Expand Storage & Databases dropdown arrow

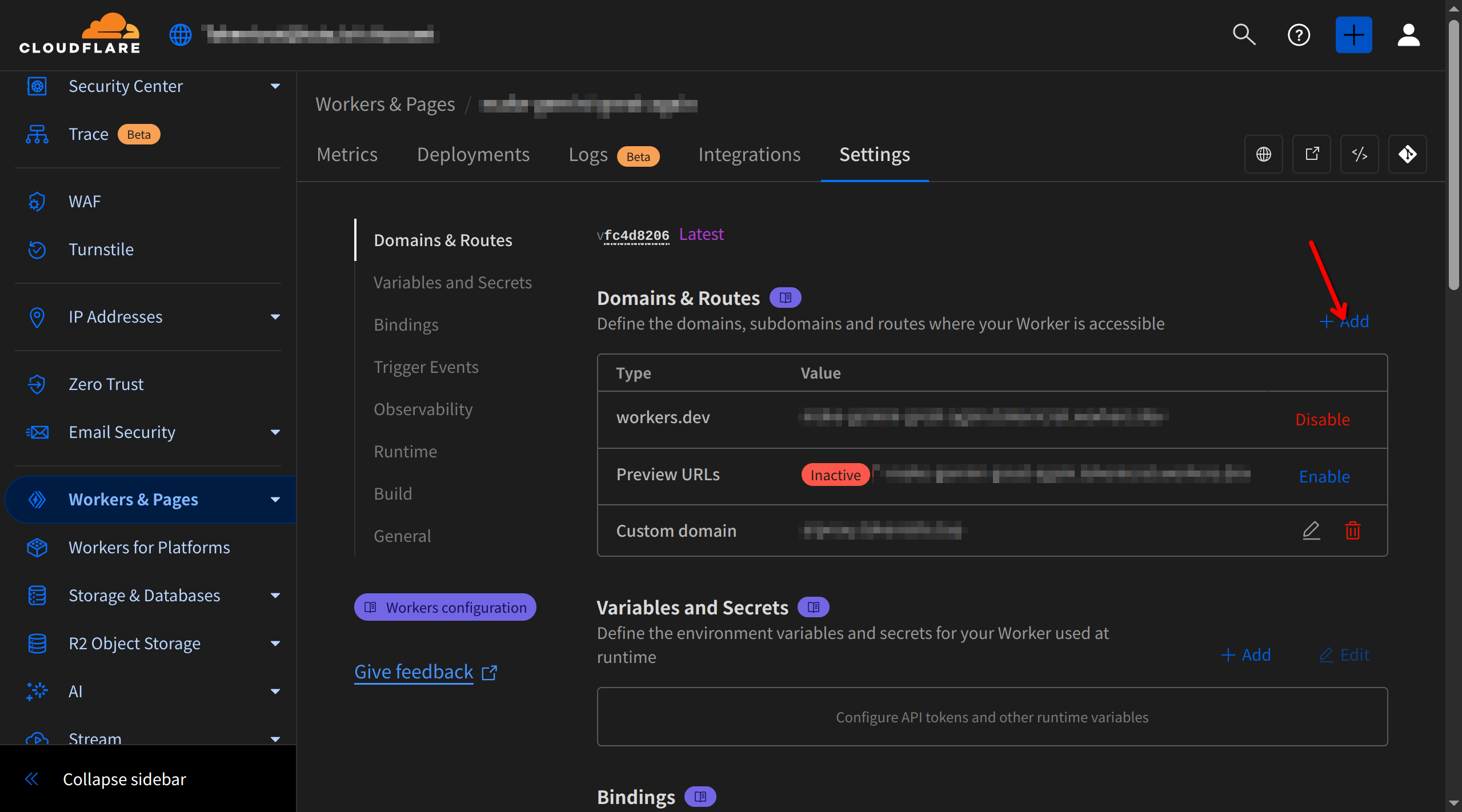tap(275, 596)
